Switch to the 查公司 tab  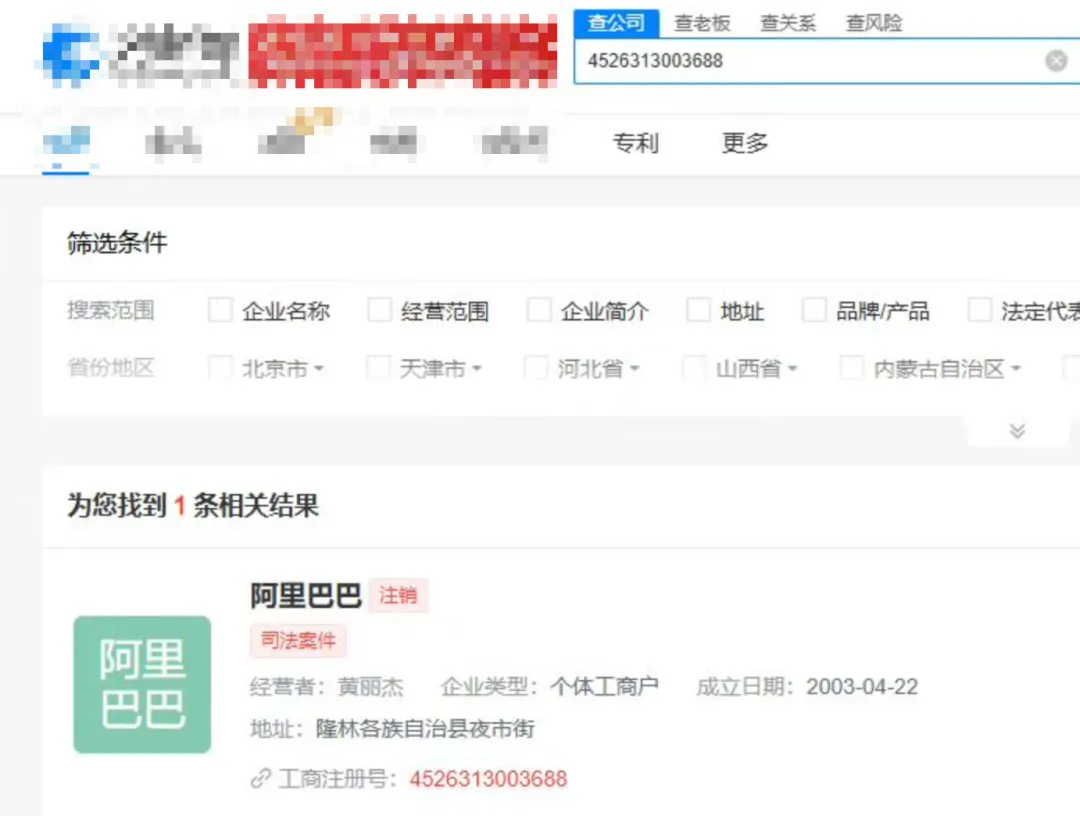(616, 23)
